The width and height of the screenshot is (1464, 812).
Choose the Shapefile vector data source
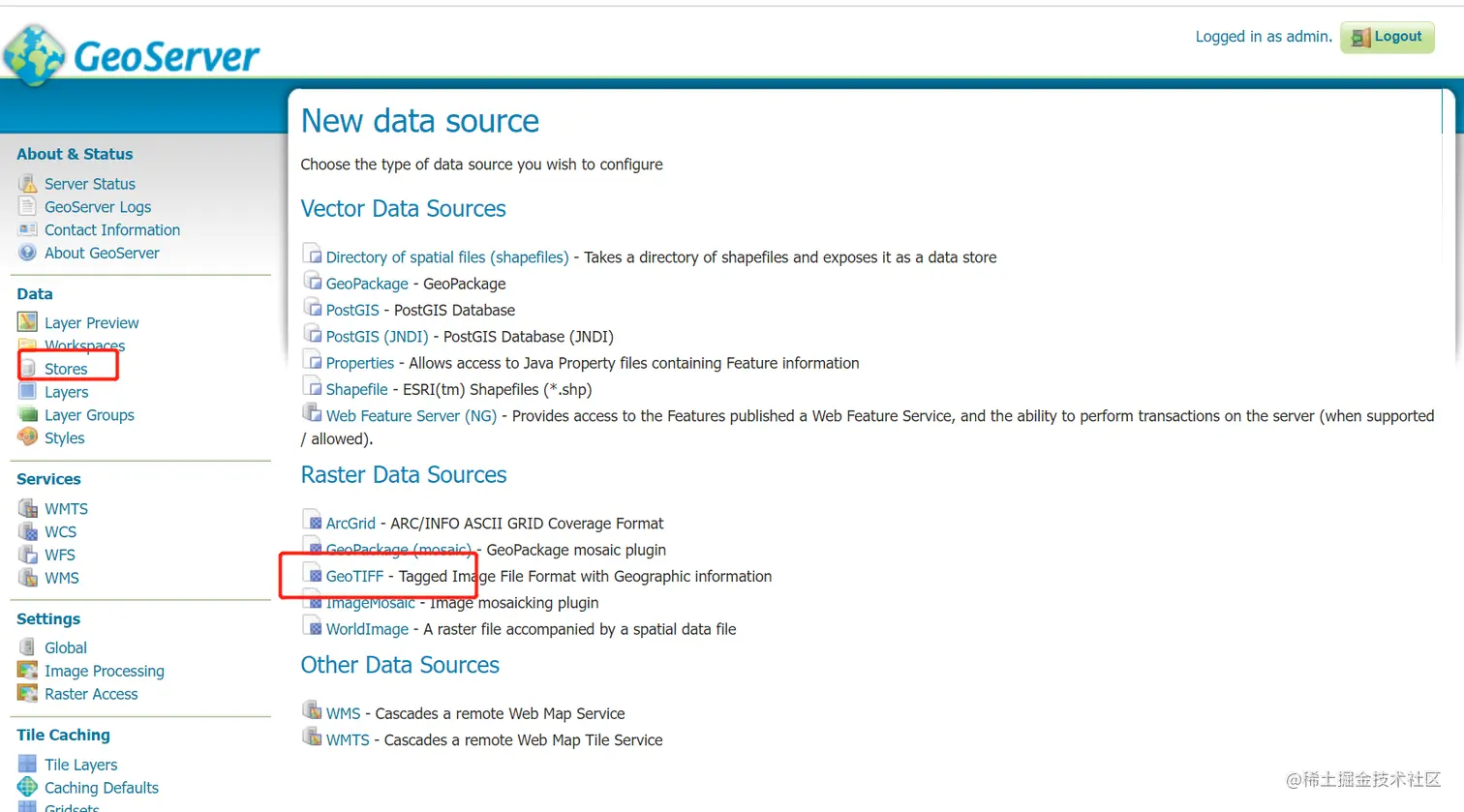[356, 389]
